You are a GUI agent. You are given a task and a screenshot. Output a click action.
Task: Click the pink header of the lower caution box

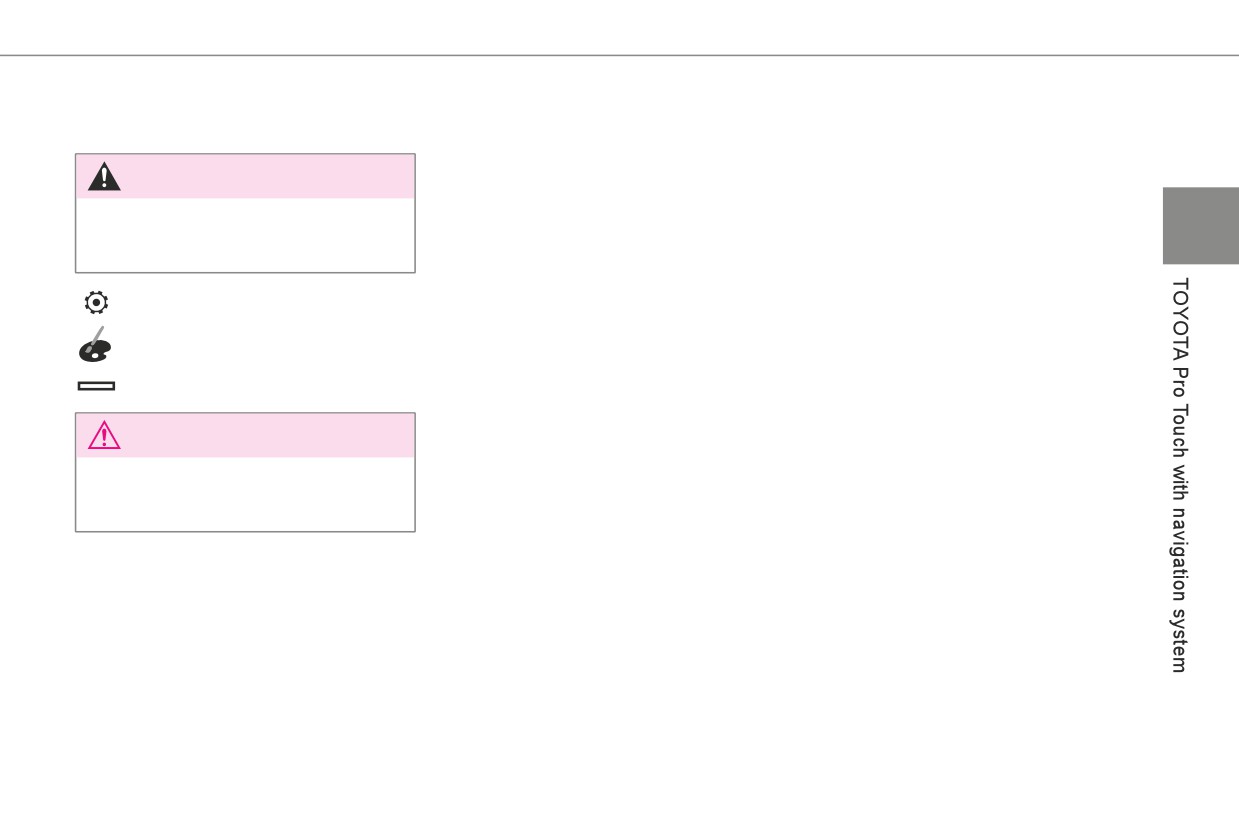click(245, 435)
